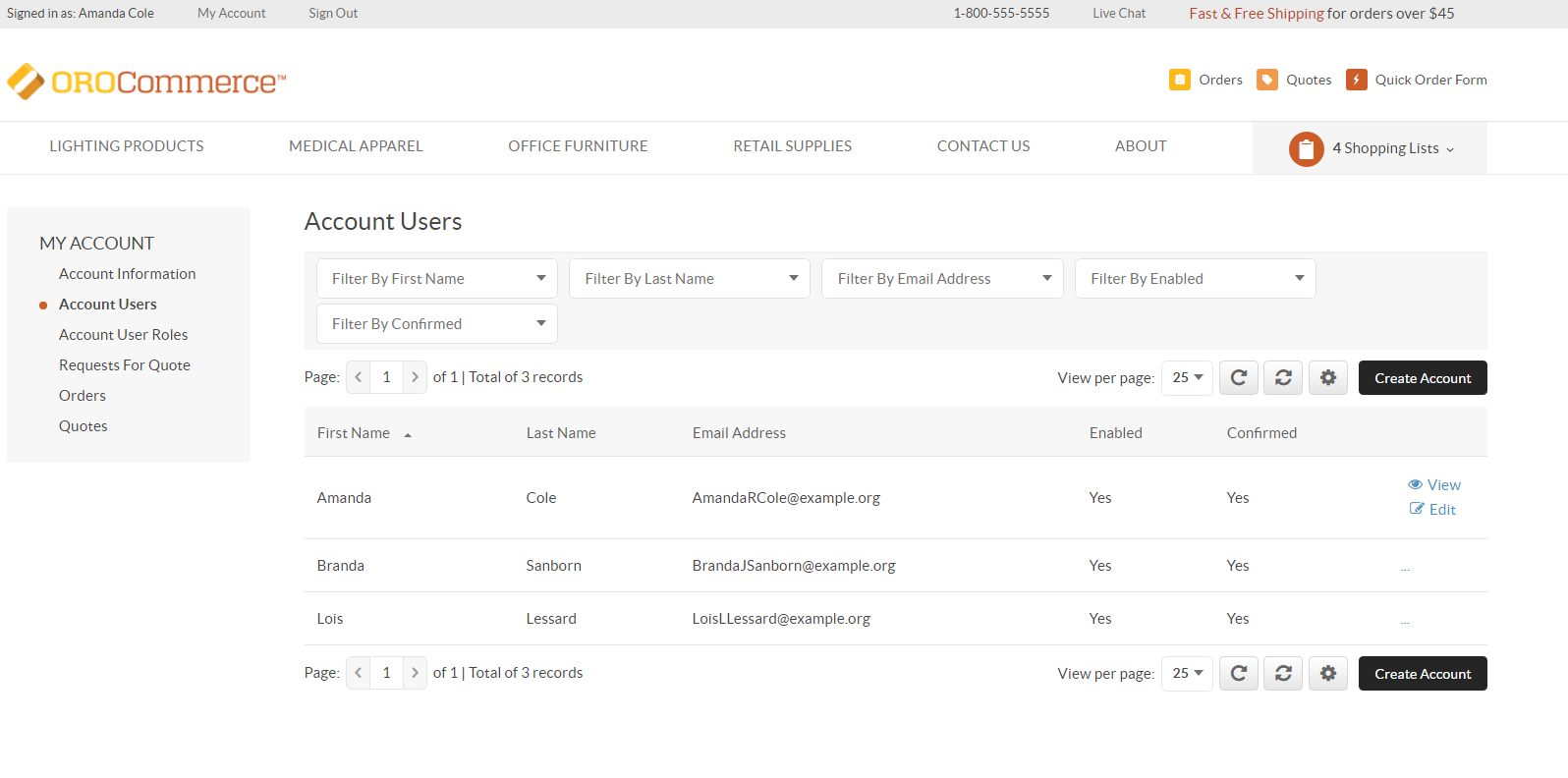Go to next page in bottom pager
Viewport: 1568px width, 778px height.
[415, 673]
